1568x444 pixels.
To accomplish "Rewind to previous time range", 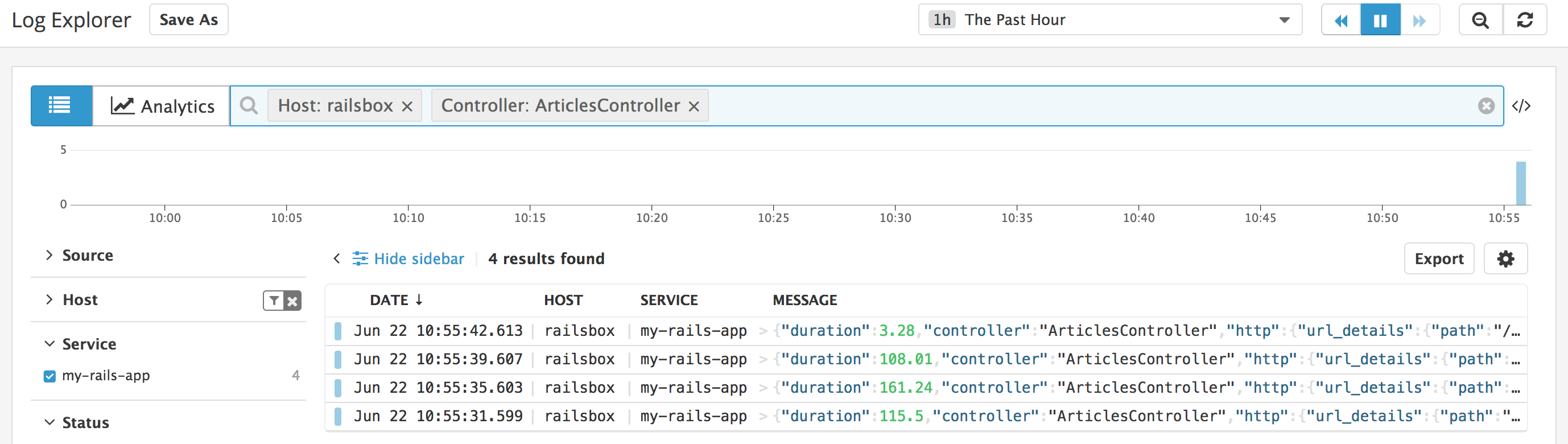I will coord(1341,20).
